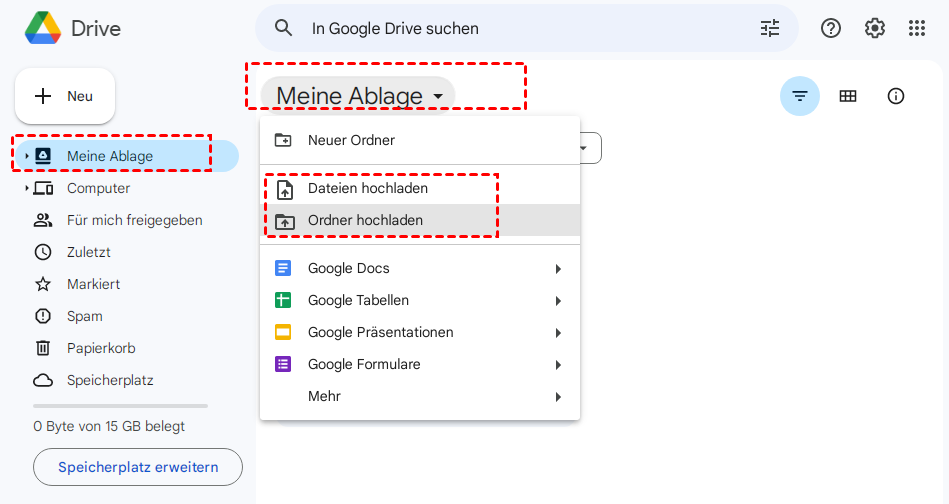
Task: Choose Ordner hochladen from menu
Action: (x=365, y=220)
